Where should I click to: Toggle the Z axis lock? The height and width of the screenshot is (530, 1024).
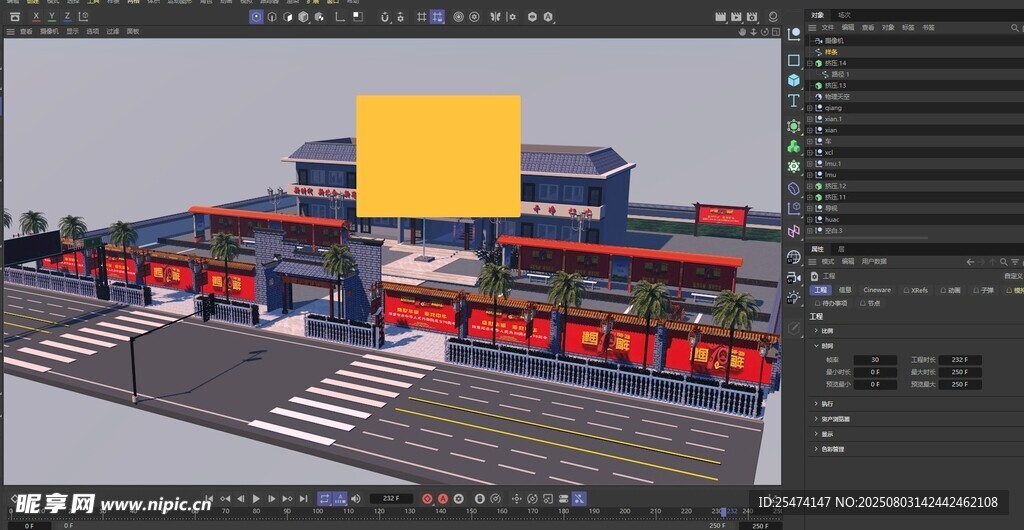coord(67,16)
